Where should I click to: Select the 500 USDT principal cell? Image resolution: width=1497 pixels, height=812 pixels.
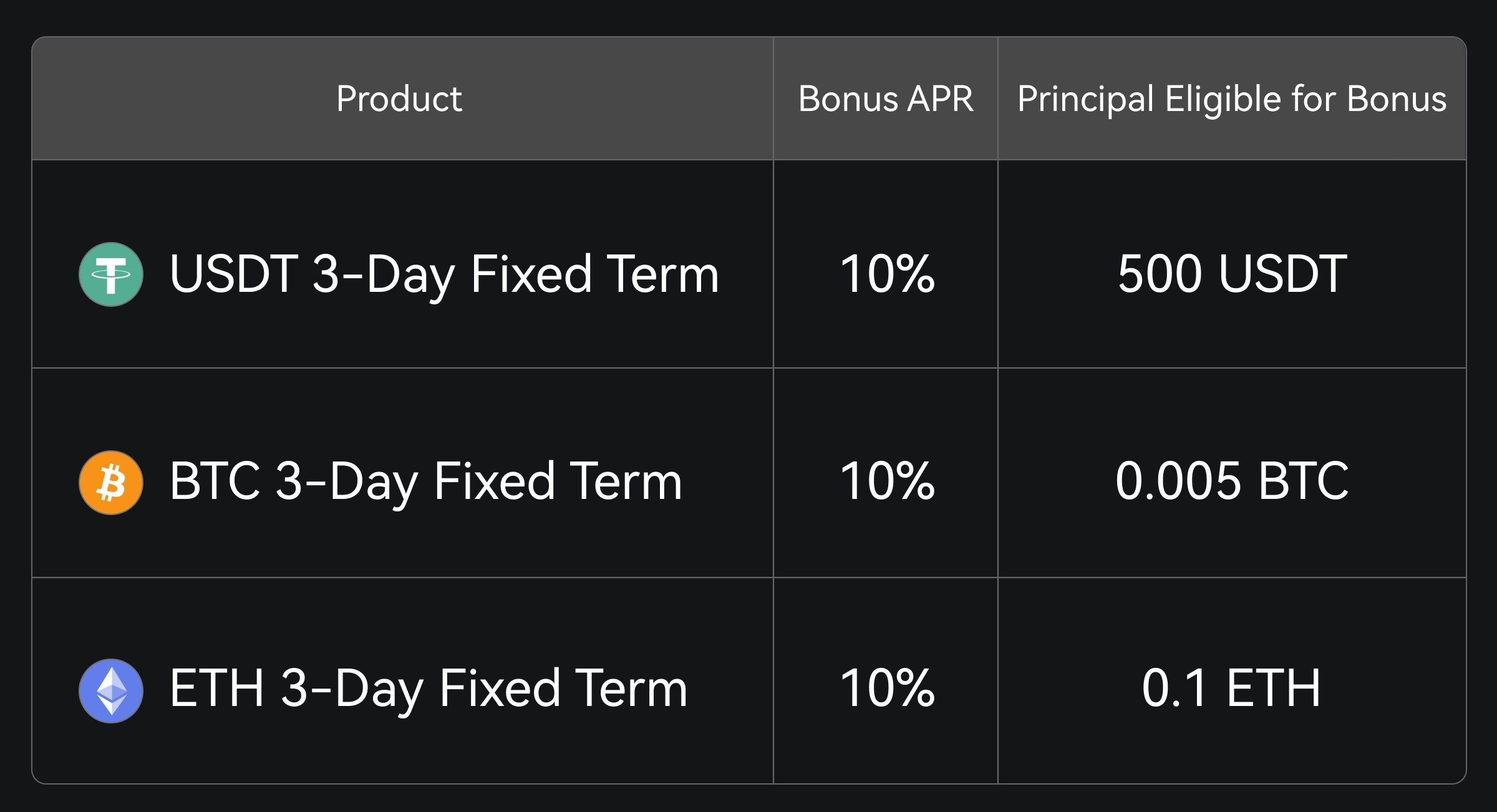click(1233, 274)
